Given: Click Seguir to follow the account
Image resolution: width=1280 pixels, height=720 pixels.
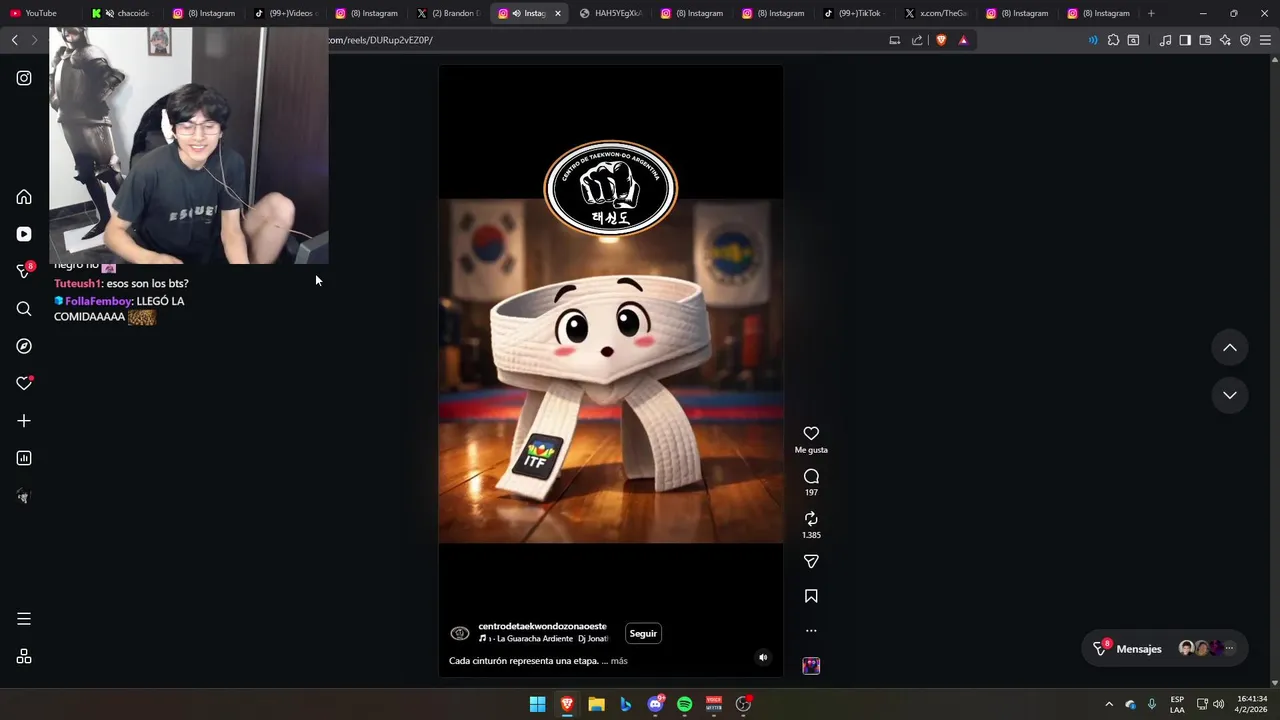Looking at the screenshot, I should point(643,633).
